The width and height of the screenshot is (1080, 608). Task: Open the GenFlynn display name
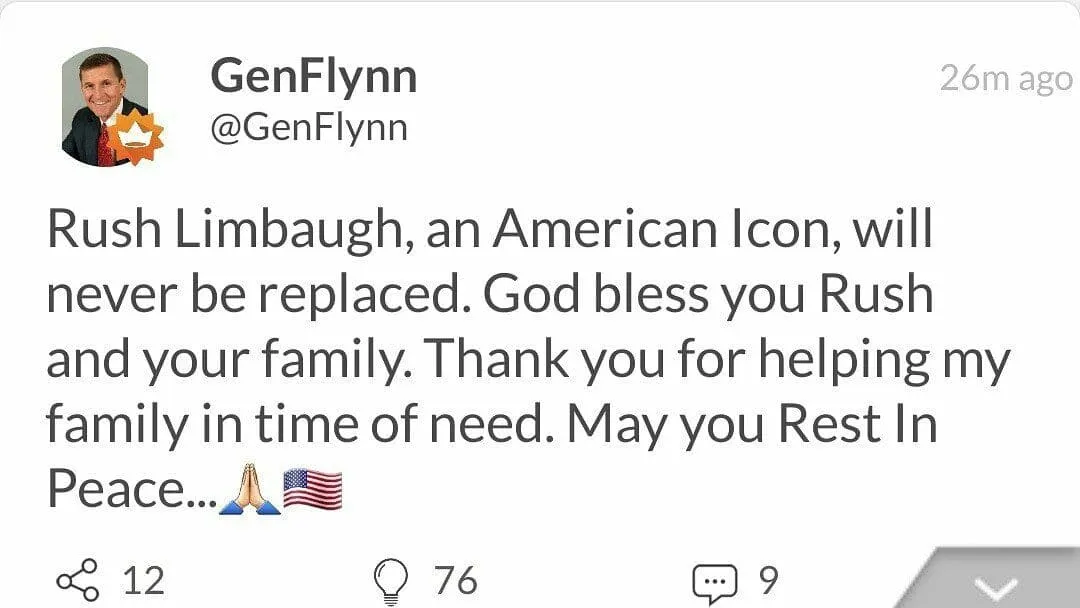click(x=313, y=77)
